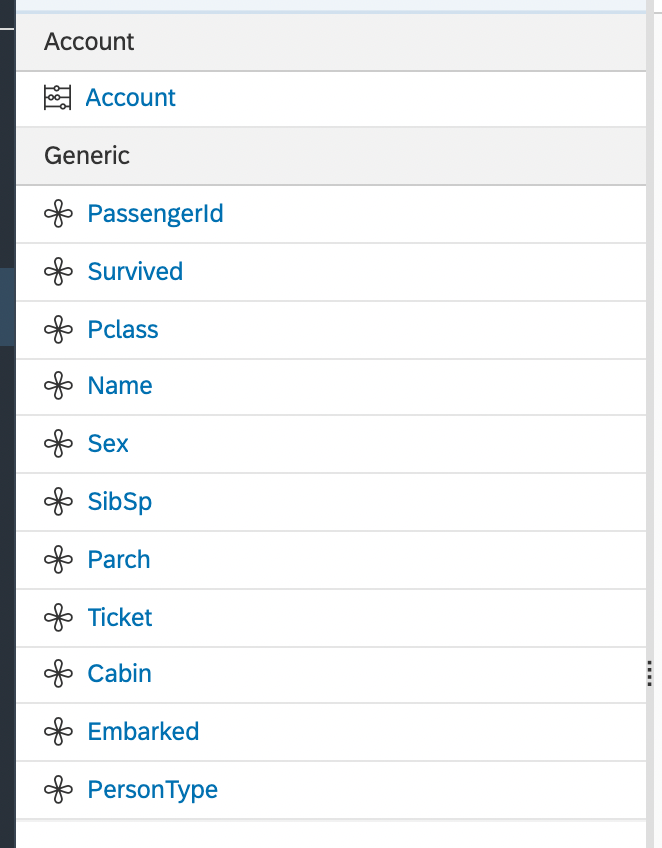Click the Account dimension abacus icon
662x848 pixels.
tap(58, 98)
